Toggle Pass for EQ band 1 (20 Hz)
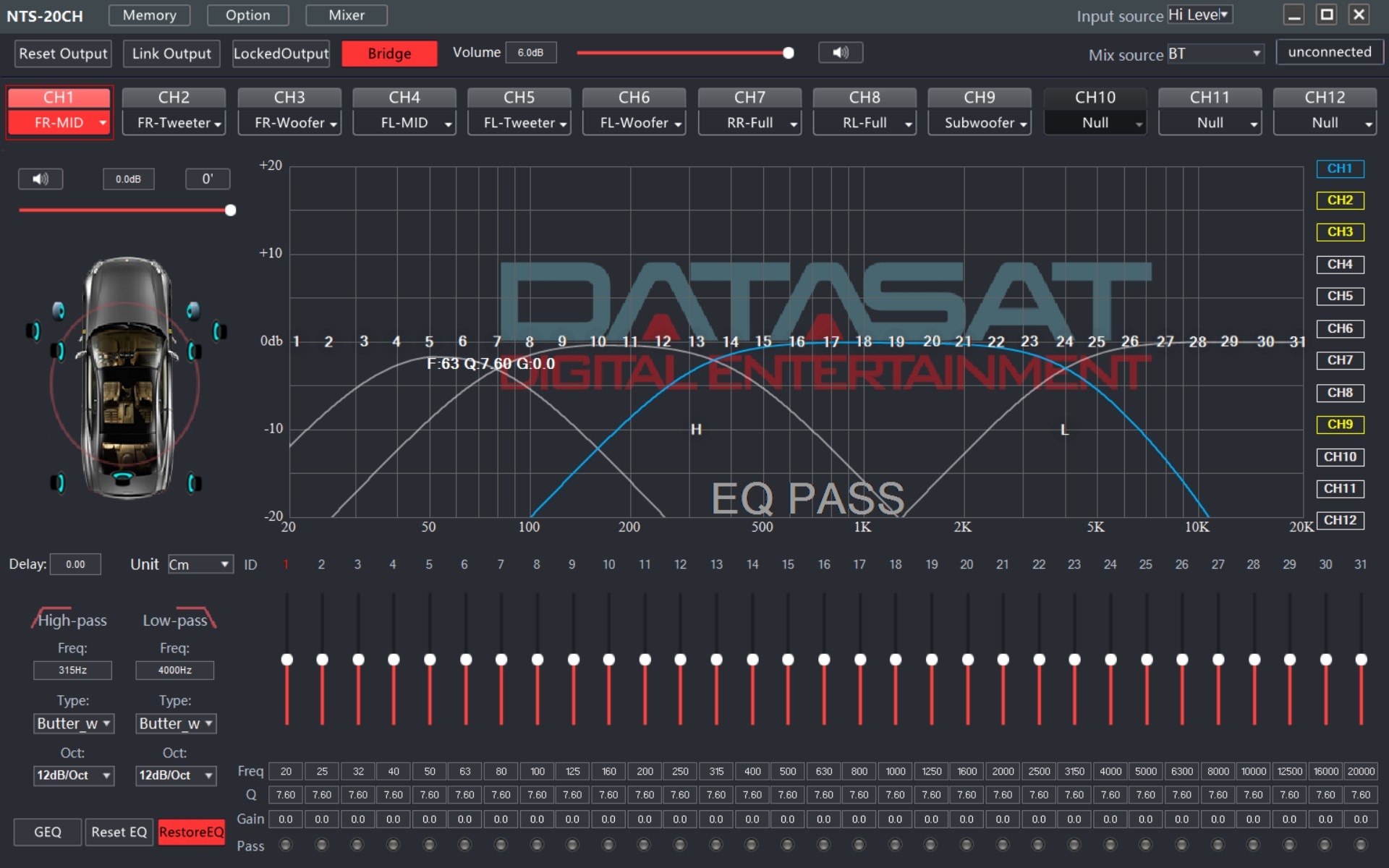1389x868 pixels. 286,845
